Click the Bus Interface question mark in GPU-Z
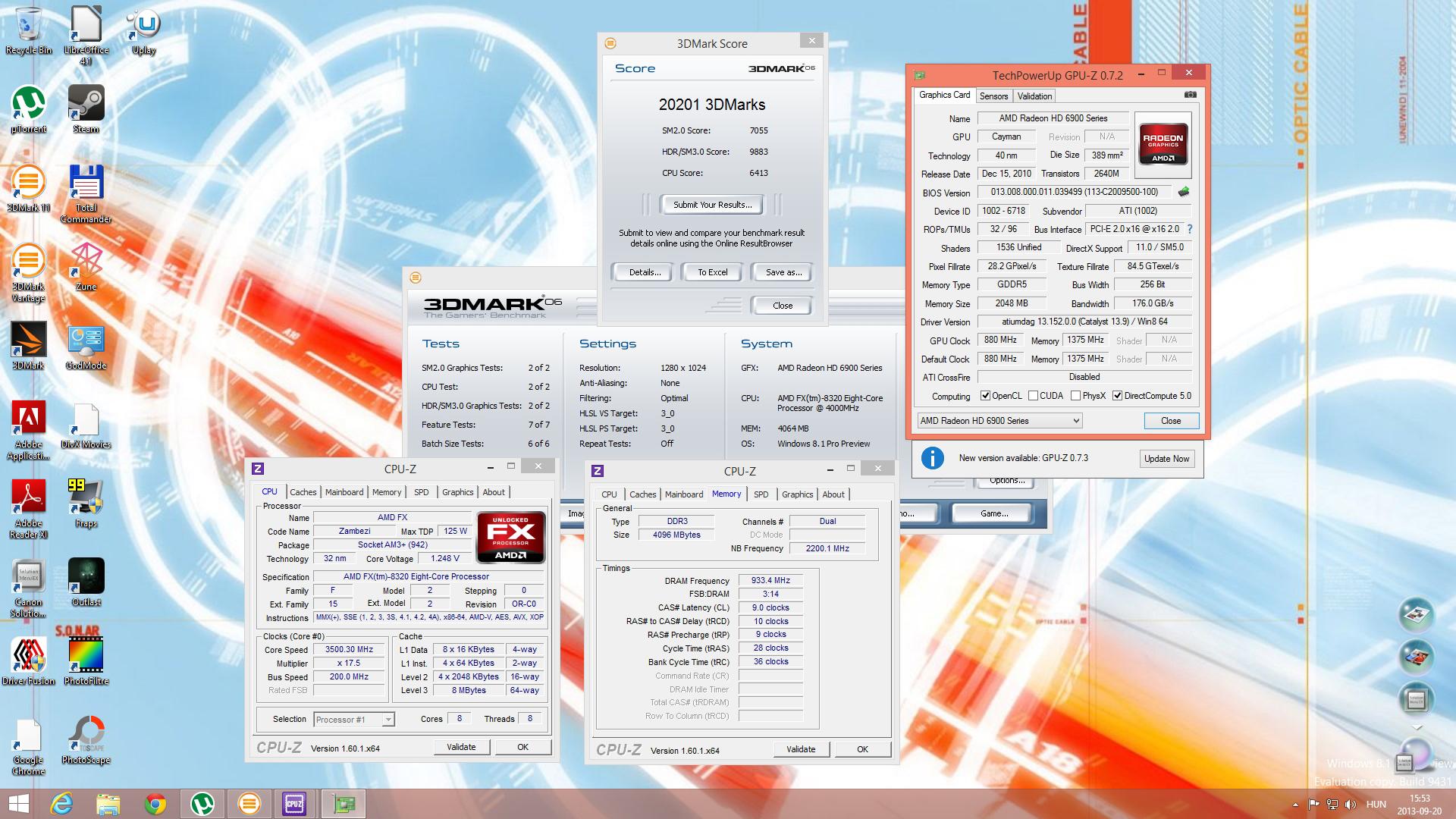 click(1189, 229)
